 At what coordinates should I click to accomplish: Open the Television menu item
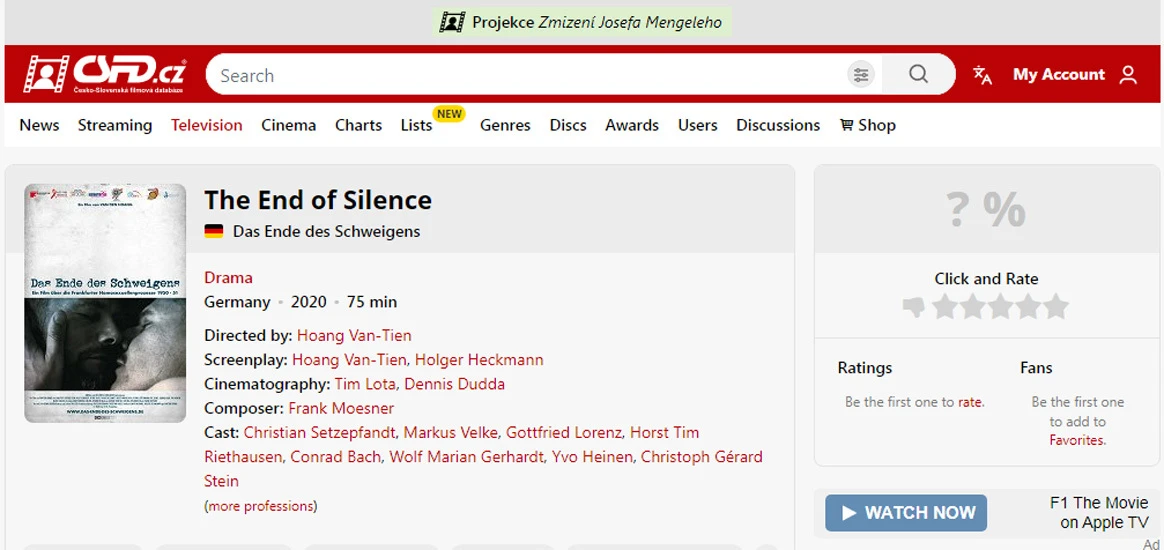pyautogui.click(x=206, y=125)
